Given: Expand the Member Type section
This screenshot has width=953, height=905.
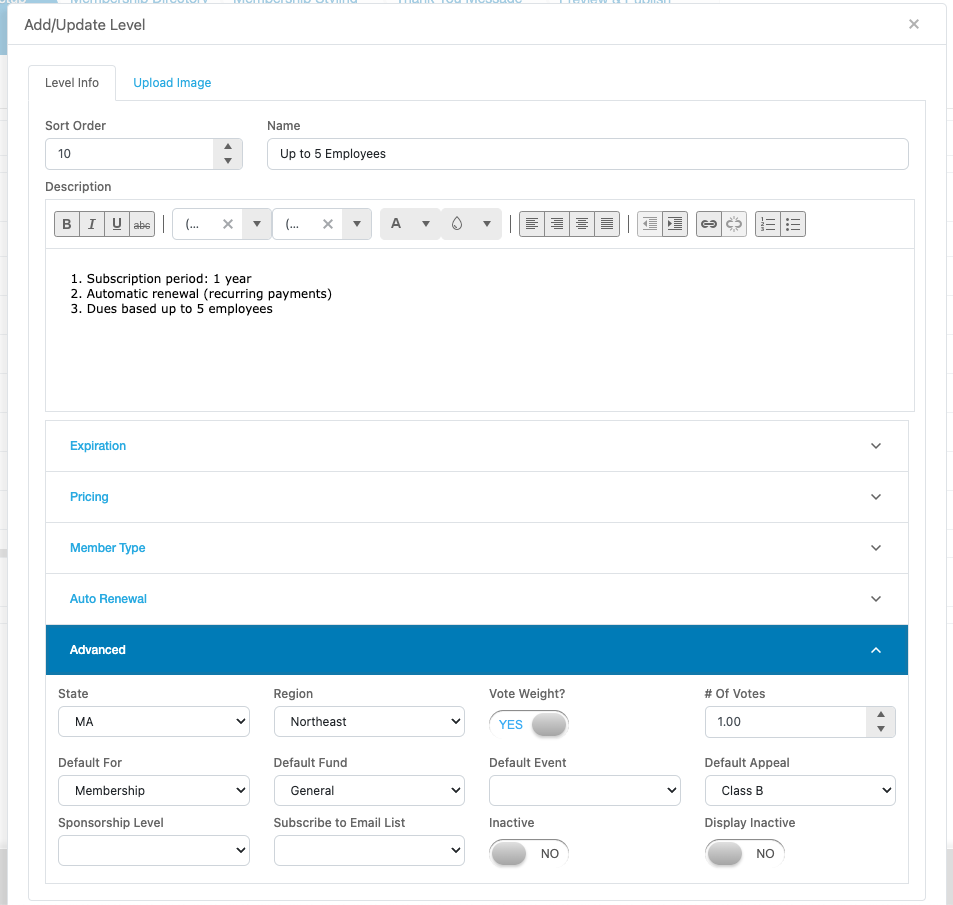Looking at the screenshot, I should click(476, 548).
